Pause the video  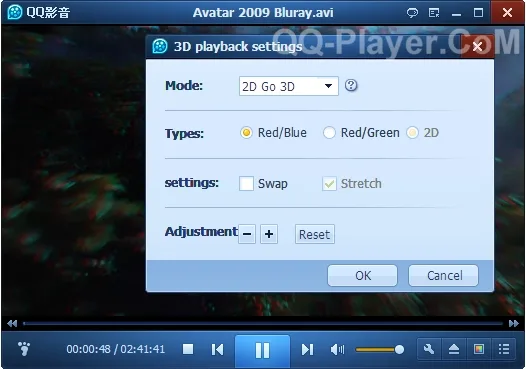pyautogui.click(x=262, y=351)
